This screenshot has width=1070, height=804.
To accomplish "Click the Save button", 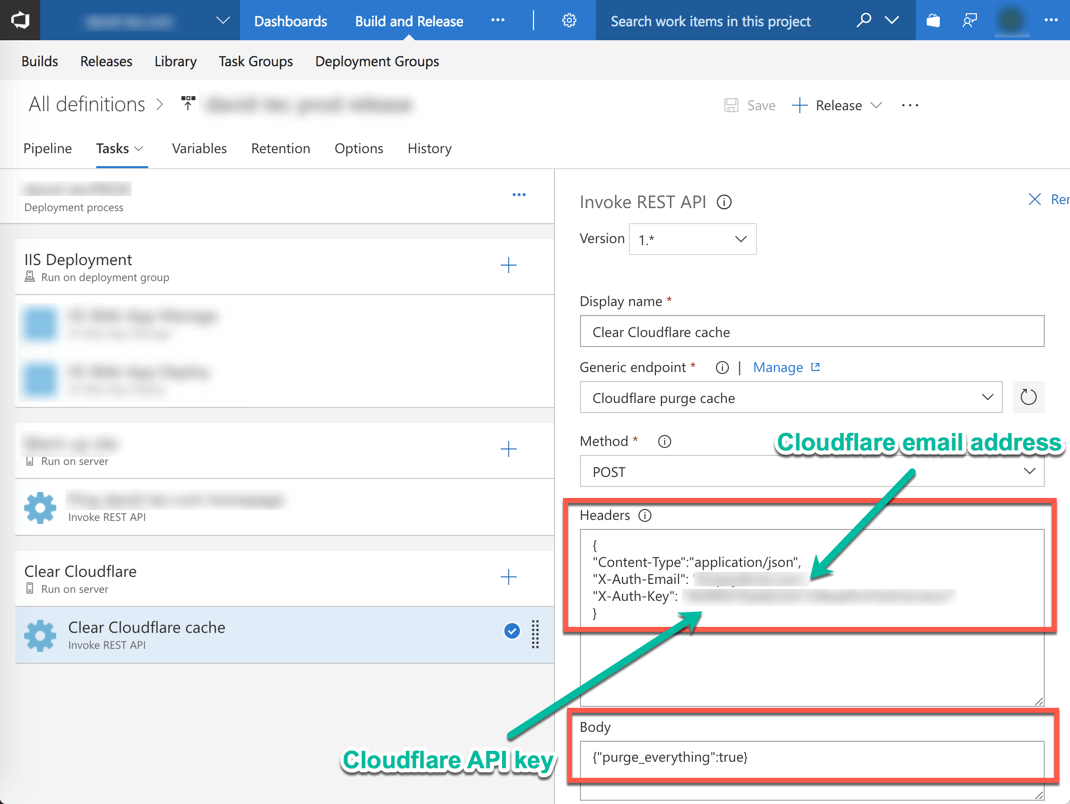I will (750, 105).
